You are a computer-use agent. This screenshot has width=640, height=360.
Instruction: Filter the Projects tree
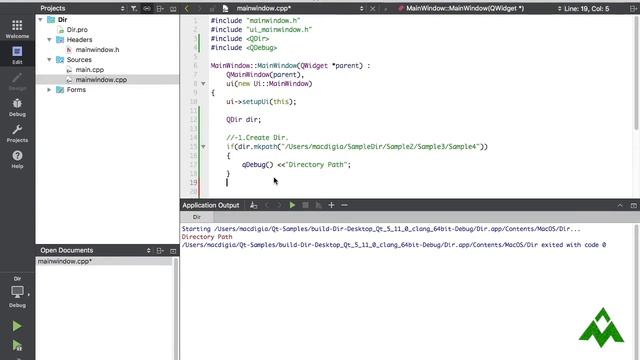[x=134, y=8]
